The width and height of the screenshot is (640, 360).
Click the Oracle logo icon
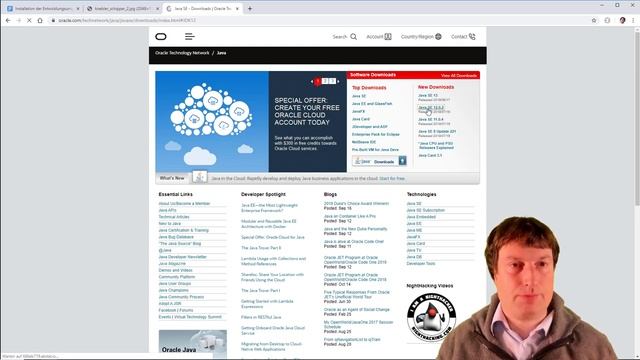pos(161,37)
